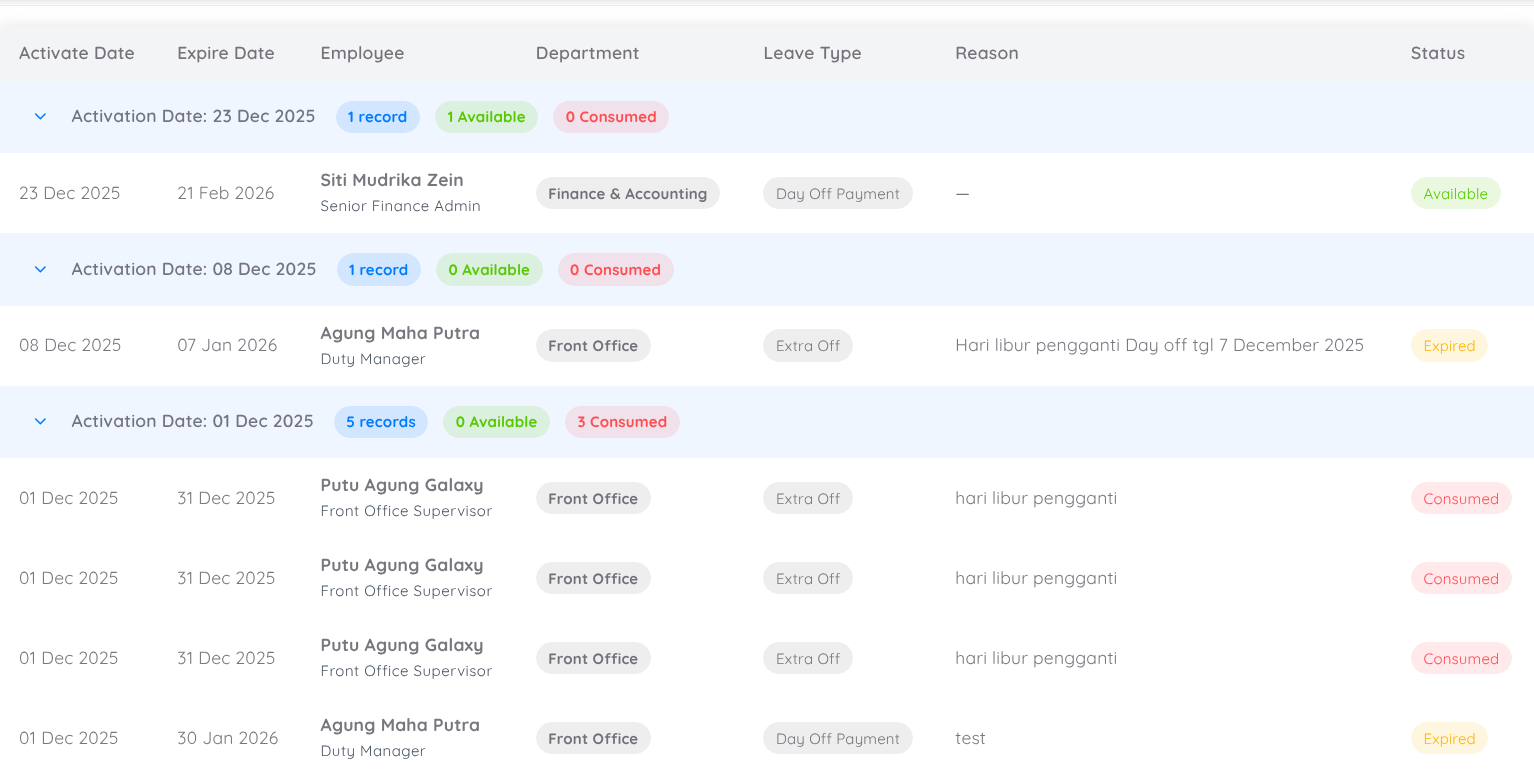Collapse the 01 Dec 2025 activation group chevron

pyautogui.click(x=40, y=422)
